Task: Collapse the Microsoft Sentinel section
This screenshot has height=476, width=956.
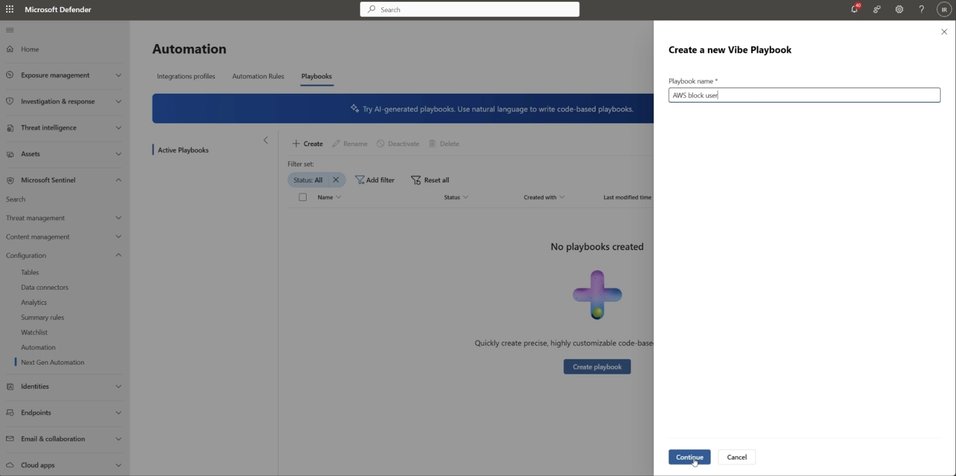Action: 118,180
